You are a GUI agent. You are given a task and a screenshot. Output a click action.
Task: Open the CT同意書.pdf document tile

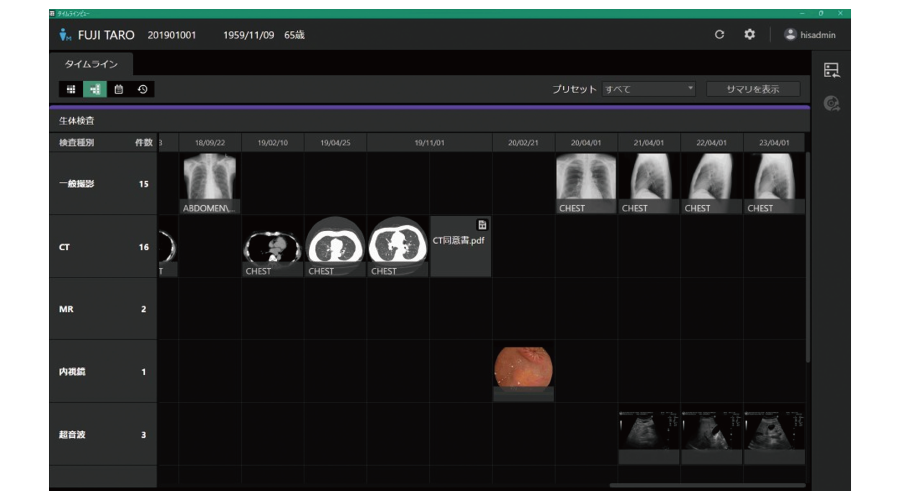(460, 246)
